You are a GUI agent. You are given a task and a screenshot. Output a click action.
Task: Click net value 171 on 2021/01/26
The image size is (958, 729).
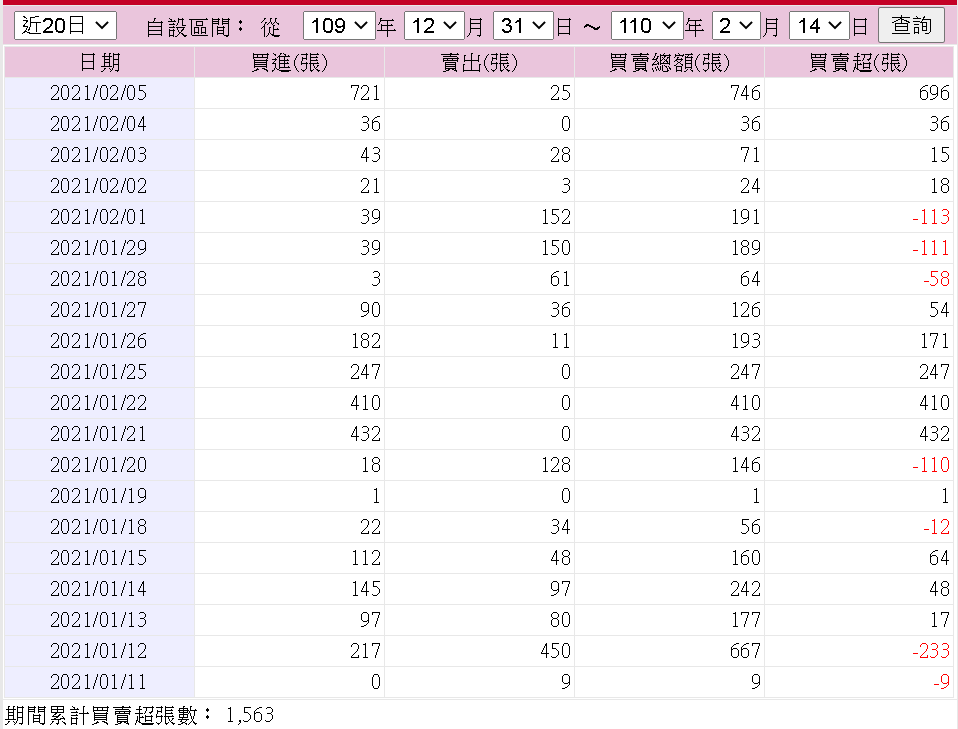pos(935,341)
